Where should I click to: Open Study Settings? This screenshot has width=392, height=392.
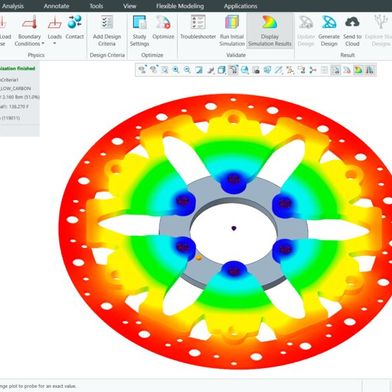139,31
